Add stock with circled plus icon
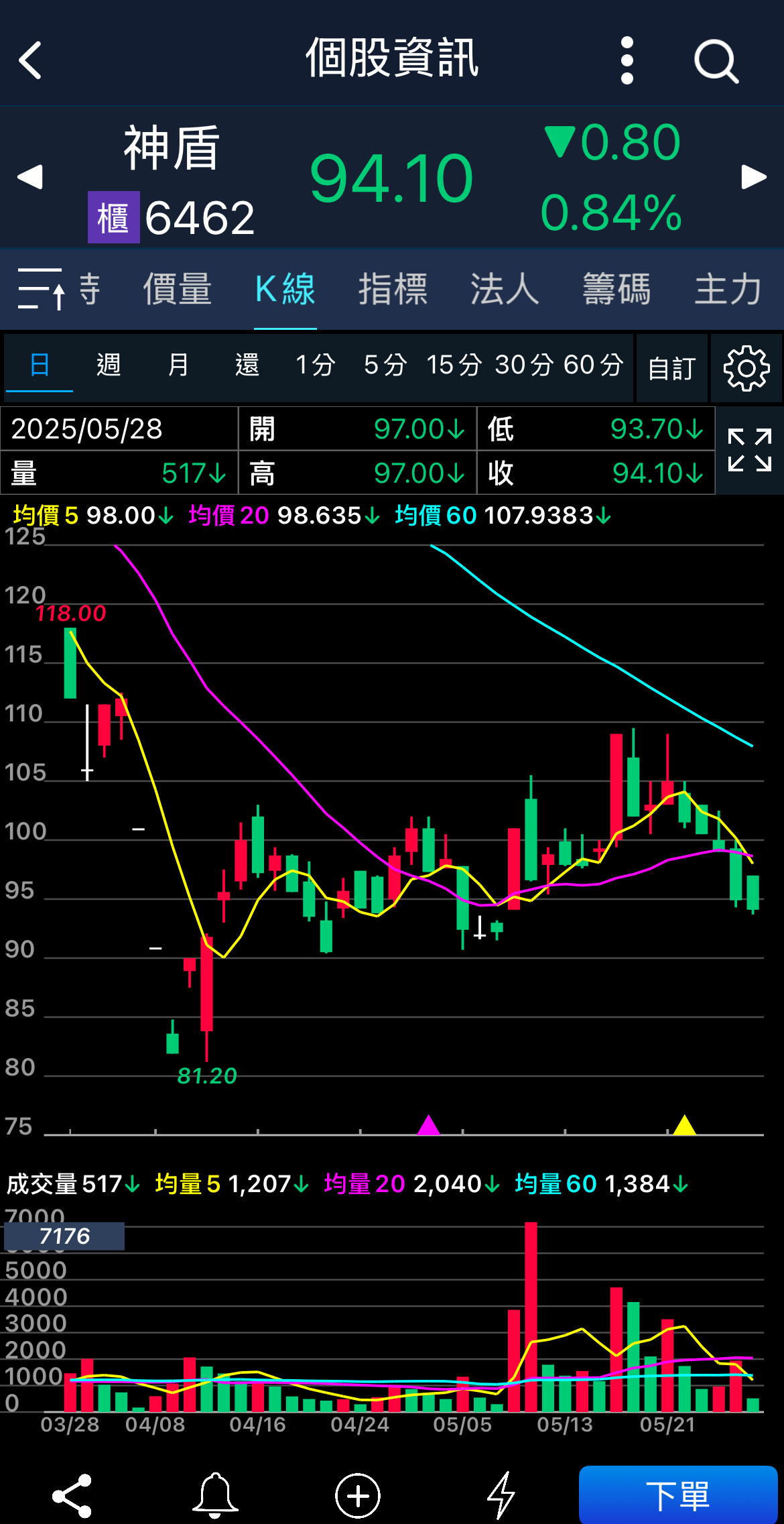The height and width of the screenshot is (1524, 784). coord(358,1496)
